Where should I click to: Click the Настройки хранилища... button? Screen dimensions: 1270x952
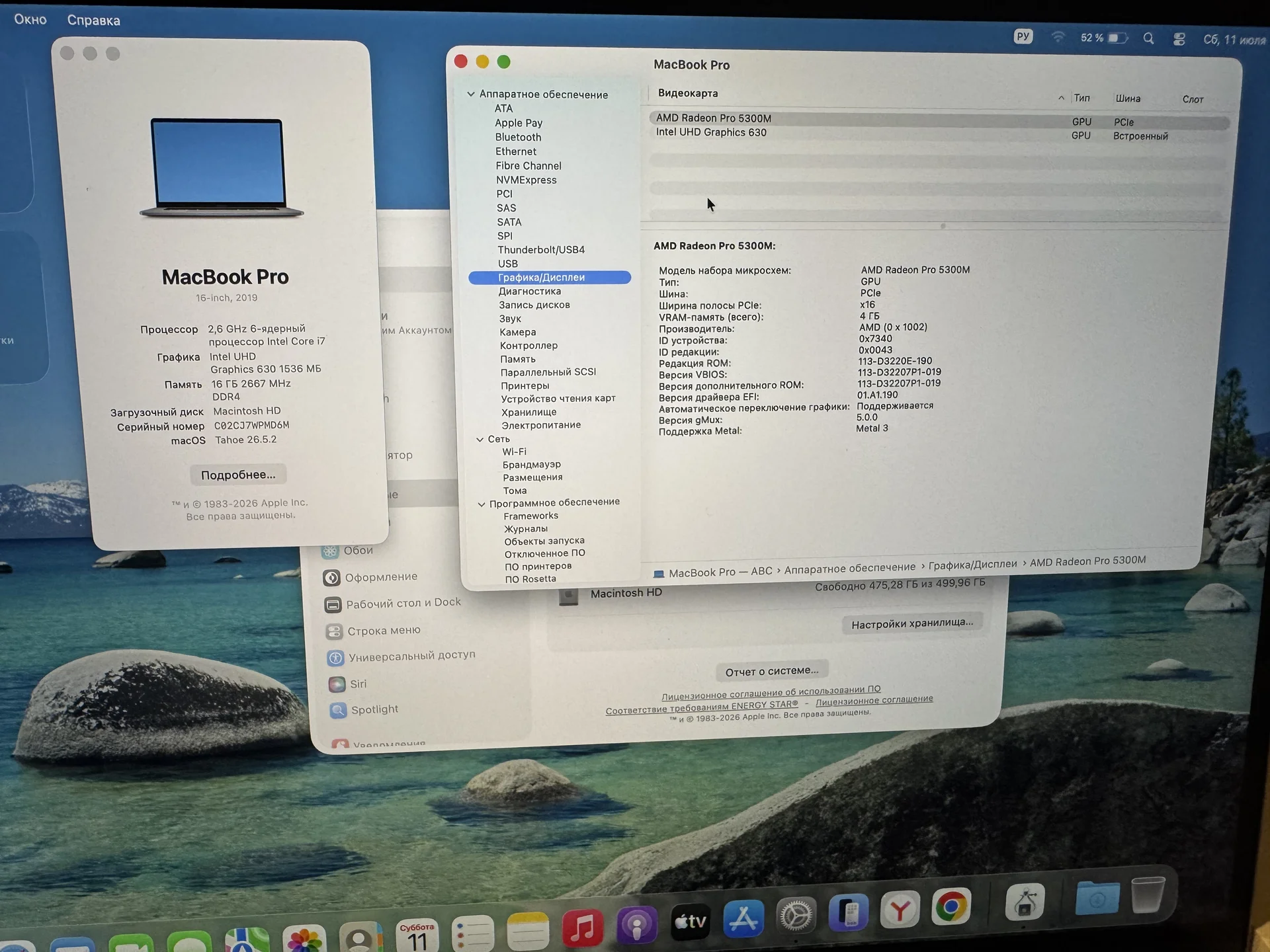pyautogui.click(x=912, y=623)
